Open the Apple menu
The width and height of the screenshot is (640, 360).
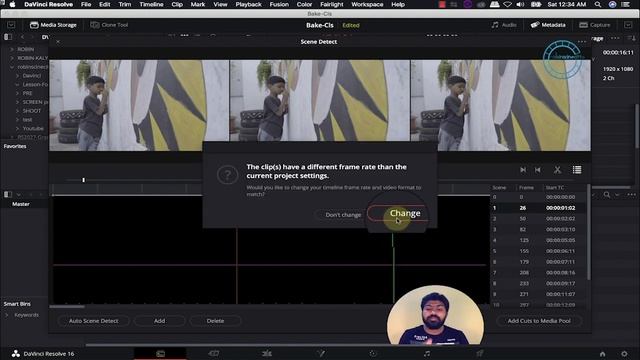click(12, 4)
